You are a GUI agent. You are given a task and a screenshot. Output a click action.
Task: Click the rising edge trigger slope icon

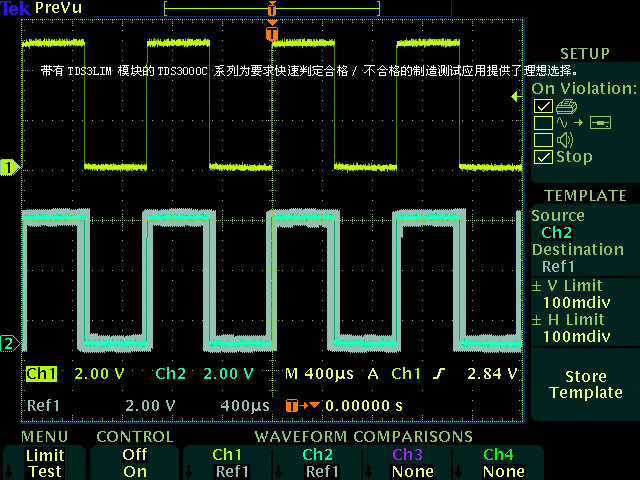pos(439,373)
